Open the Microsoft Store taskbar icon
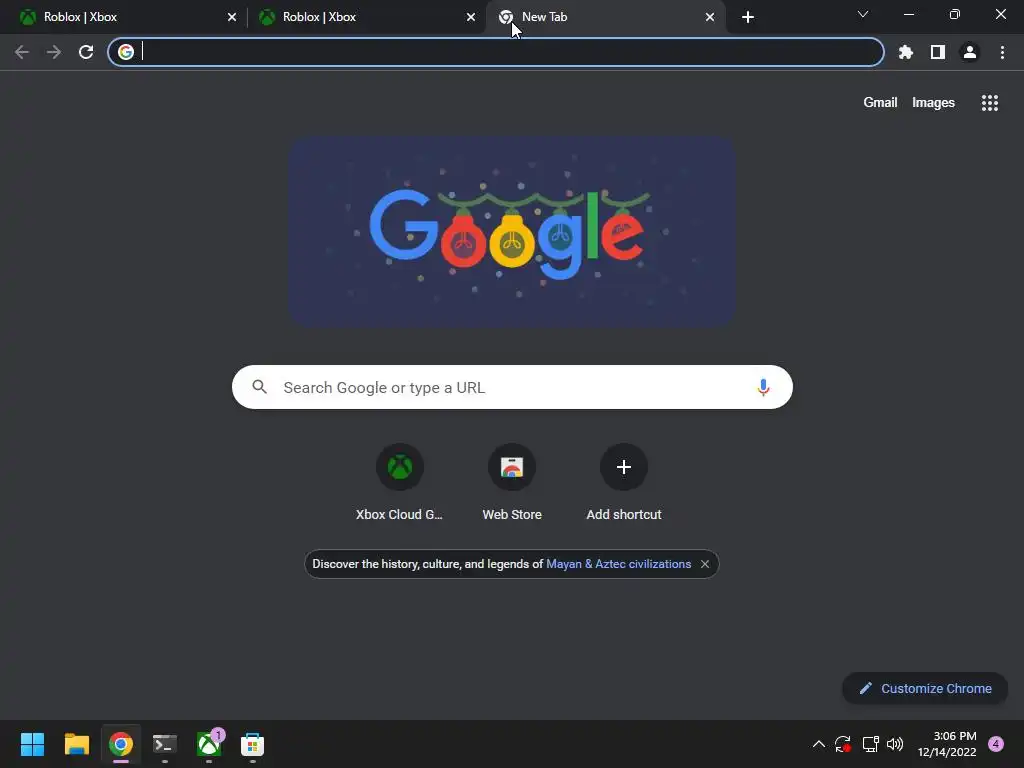1024x768 pixels. [252, 744]
